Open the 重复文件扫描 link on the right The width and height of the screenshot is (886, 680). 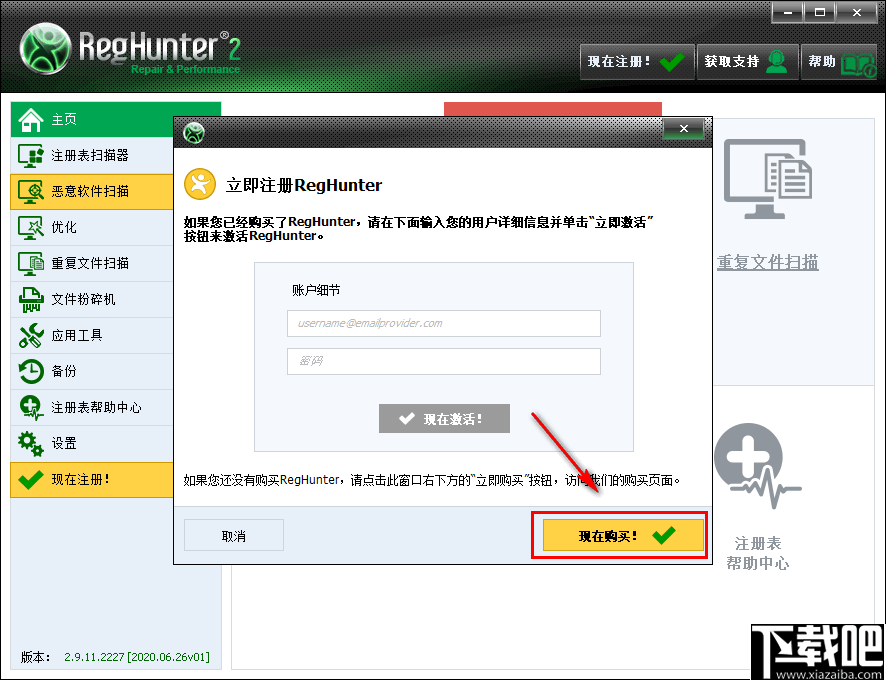point(767,262)
